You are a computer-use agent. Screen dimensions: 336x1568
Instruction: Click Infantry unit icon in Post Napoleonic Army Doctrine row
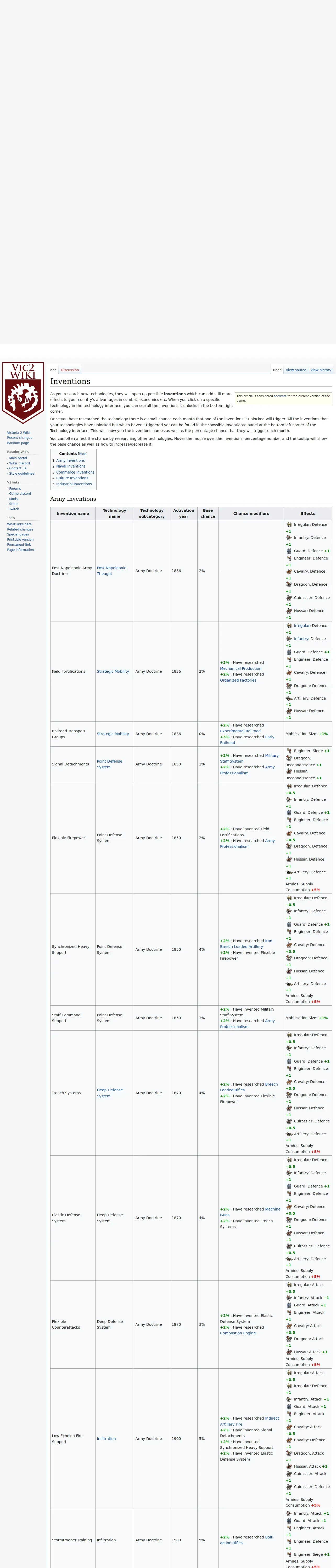(x=289, y=538)
